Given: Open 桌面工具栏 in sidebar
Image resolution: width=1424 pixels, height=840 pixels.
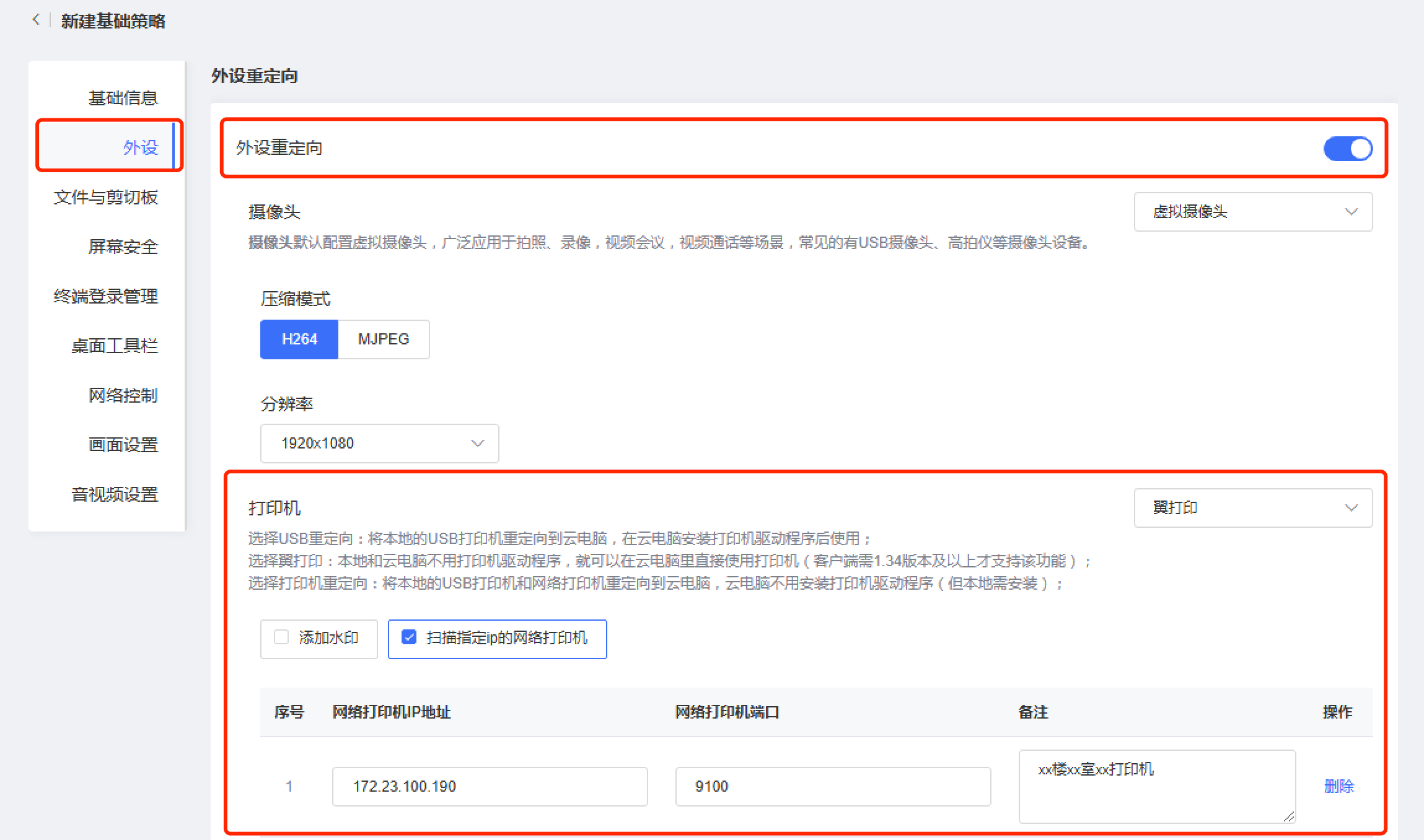Looking at the screenshot, I should click(115, 346).
